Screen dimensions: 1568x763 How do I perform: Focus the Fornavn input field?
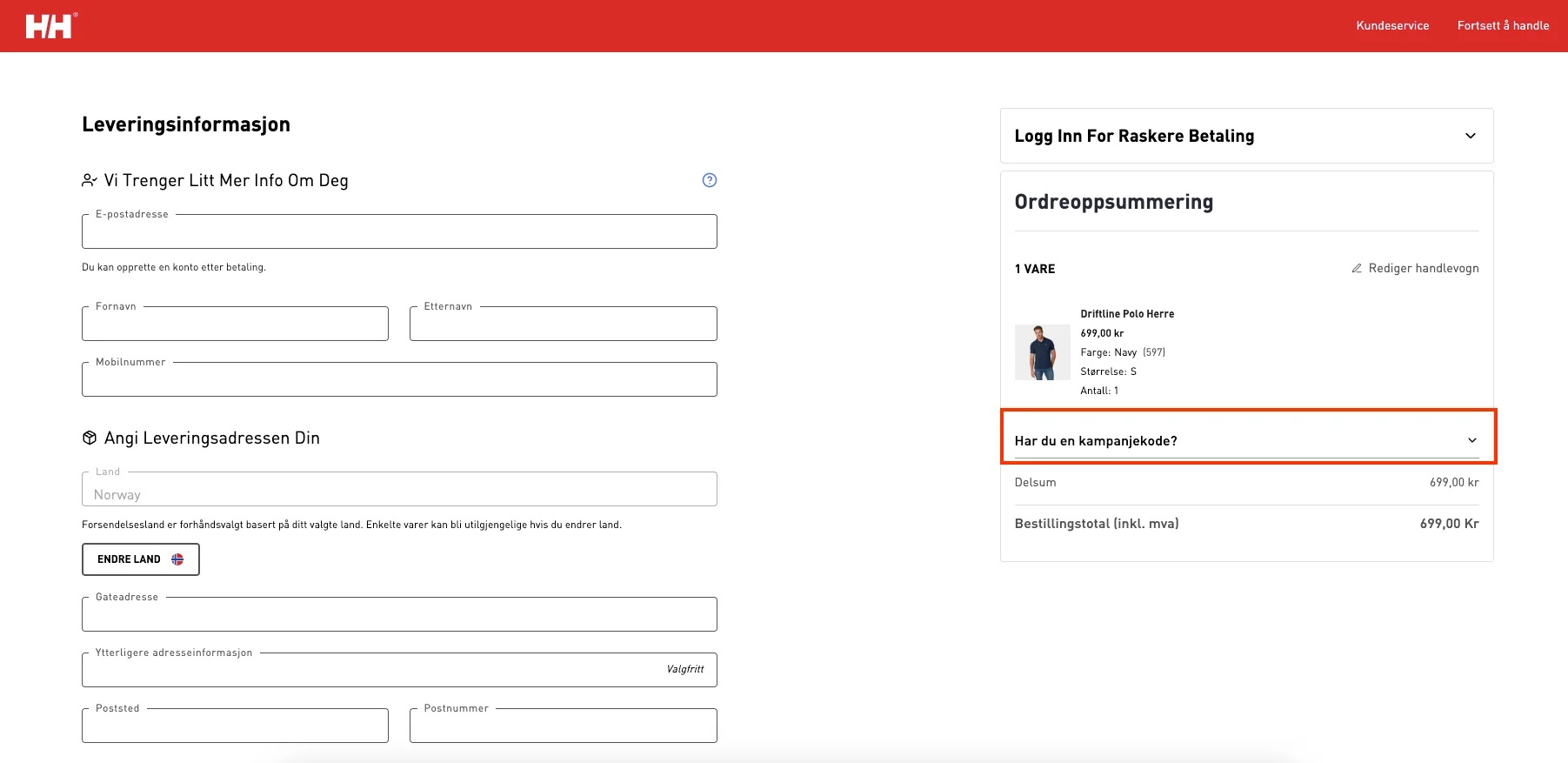tap(235, 324)
